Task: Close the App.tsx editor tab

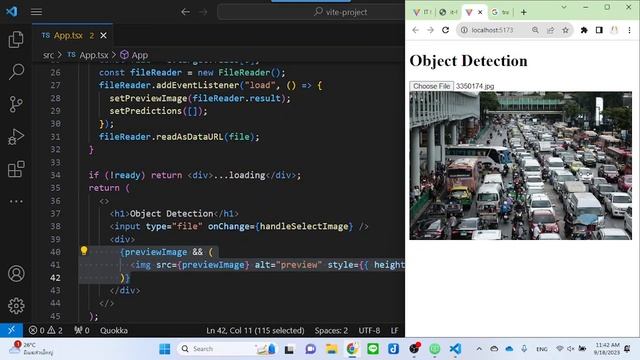Action: (x=104, y=36)
